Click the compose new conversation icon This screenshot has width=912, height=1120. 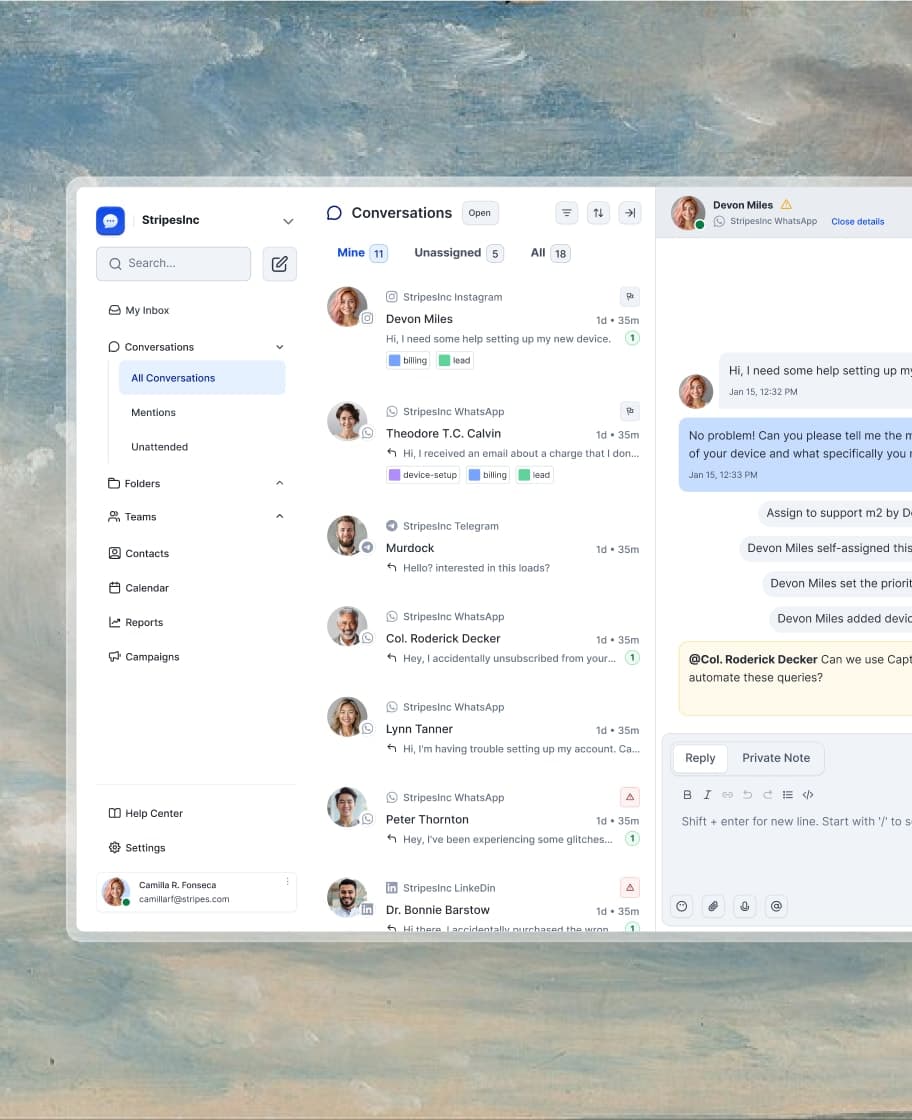coord(279,264)
